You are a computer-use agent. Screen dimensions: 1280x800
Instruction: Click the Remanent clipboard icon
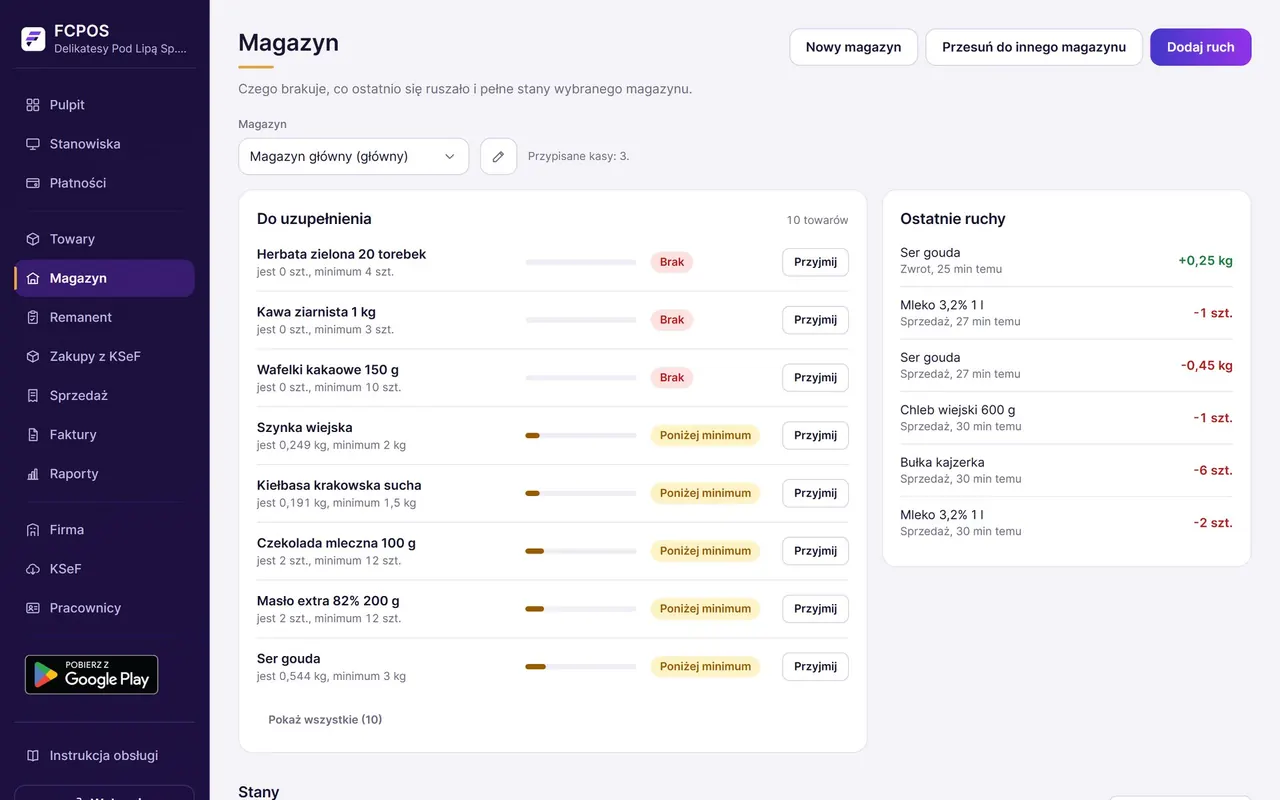[x=33, y=317]
